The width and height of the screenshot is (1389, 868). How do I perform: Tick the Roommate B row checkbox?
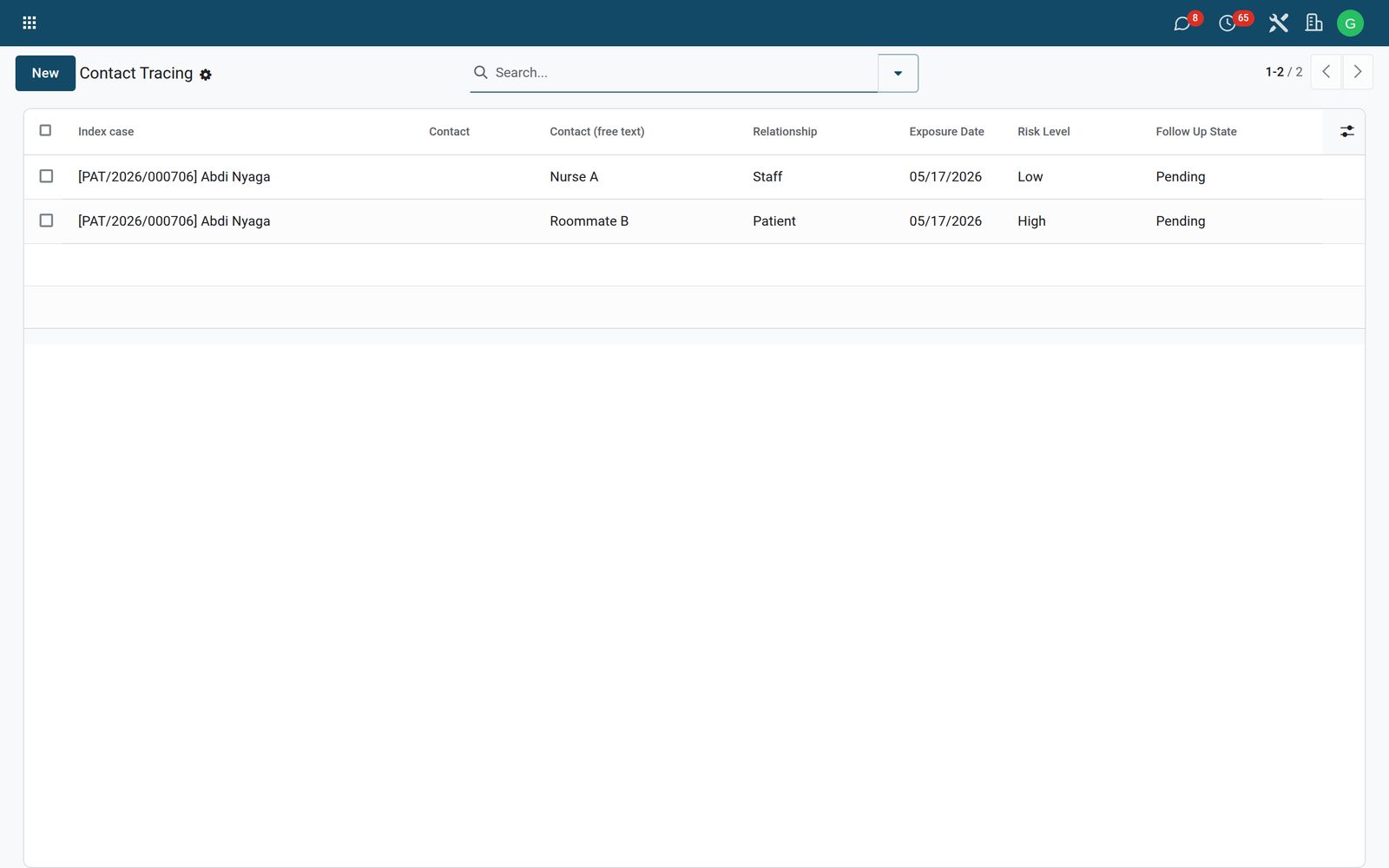click(46, 220)
